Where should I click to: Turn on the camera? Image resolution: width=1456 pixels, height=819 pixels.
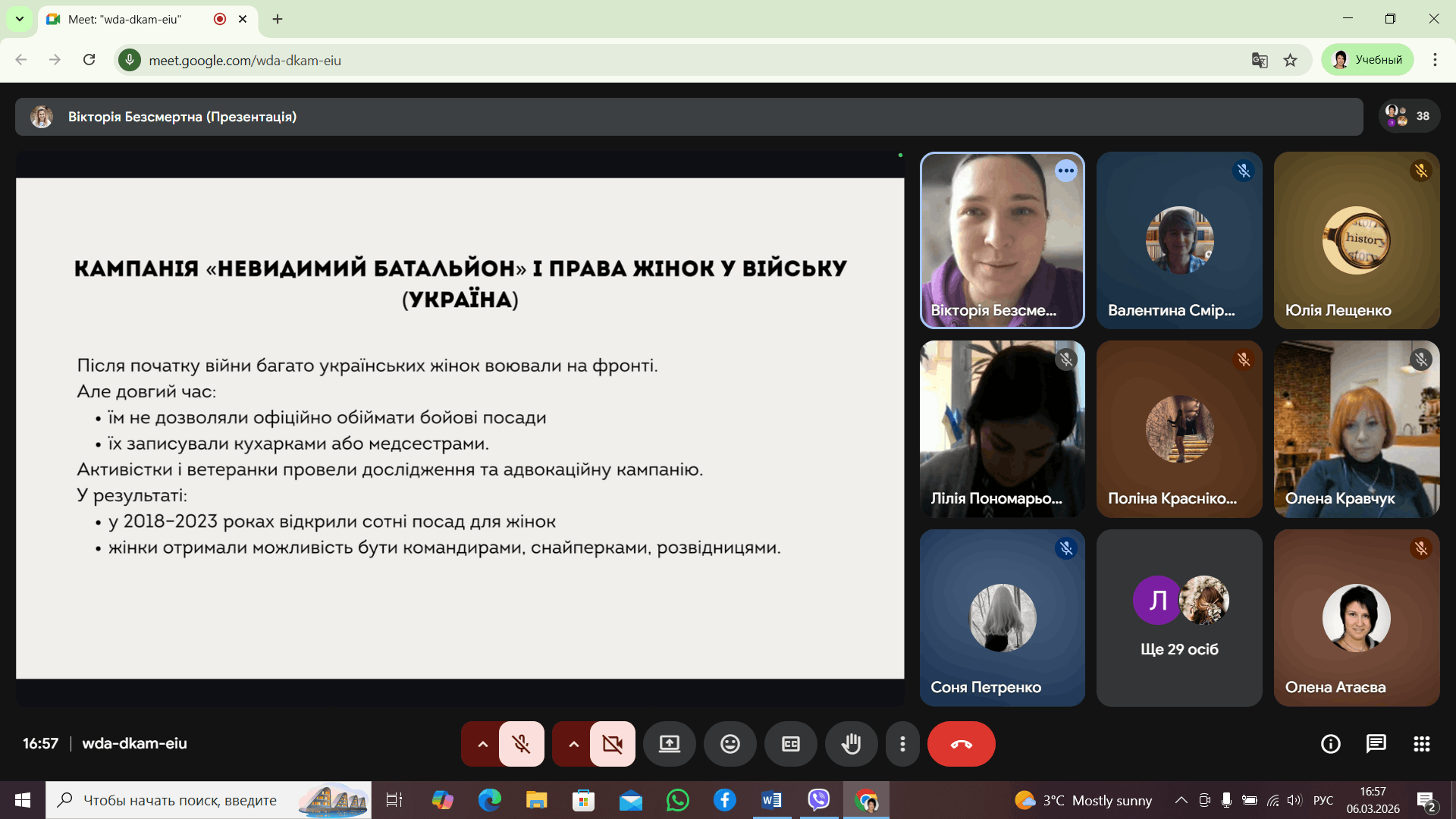pos(613,744)
